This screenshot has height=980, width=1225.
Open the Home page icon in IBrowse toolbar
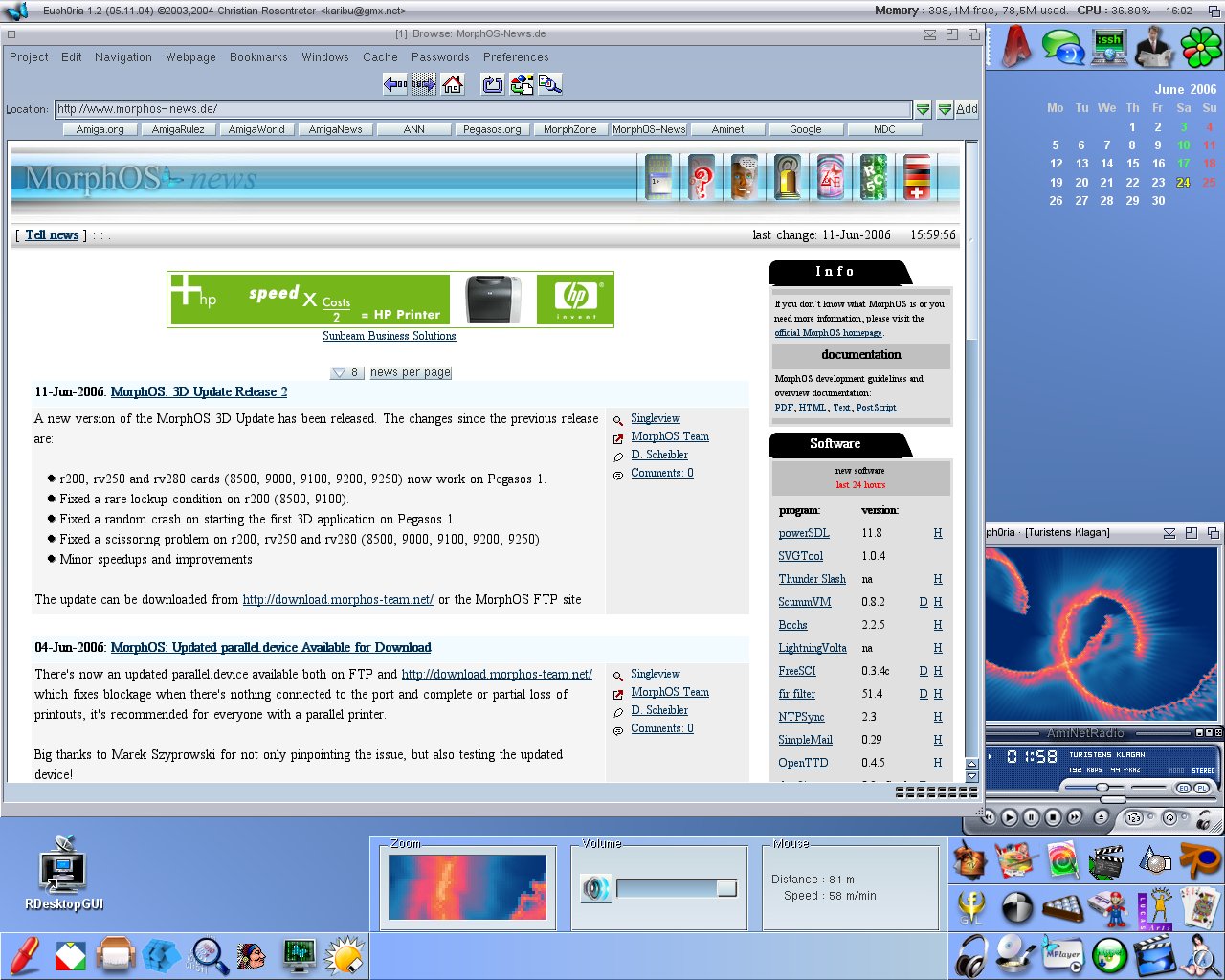pyautogui.click(x=453, y=83)
